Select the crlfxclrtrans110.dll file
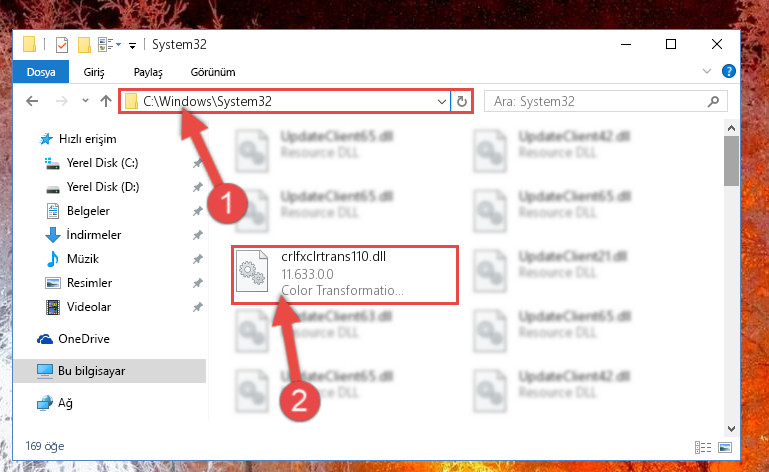The width and height of the screenshot is (769, 472). tap(345, 275)
